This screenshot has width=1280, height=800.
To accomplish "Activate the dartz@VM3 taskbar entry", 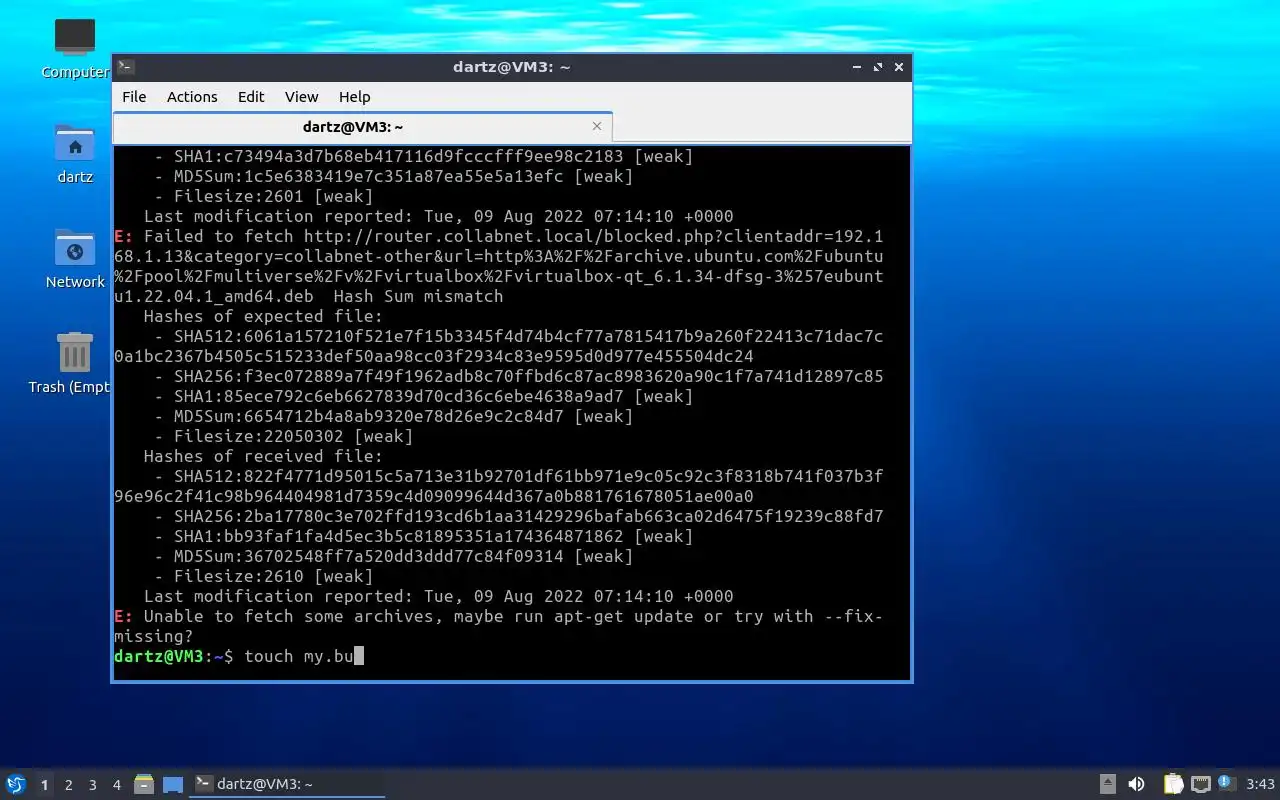I will pyautogui.click(x=288, y=785).
